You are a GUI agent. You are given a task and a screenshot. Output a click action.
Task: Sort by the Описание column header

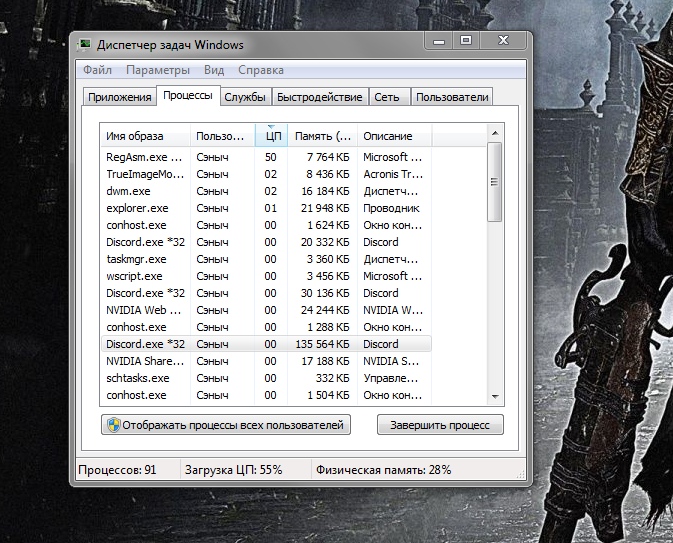(394, 136)
